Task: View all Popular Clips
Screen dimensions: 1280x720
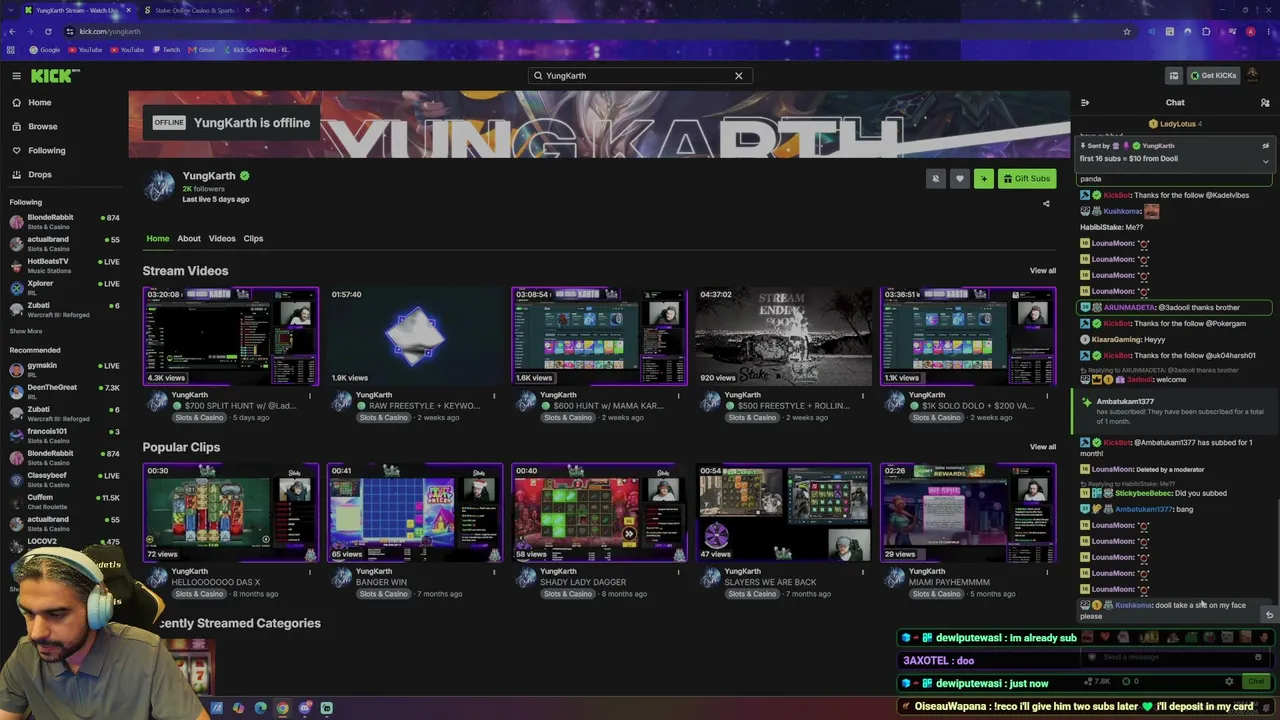Action: click(x=1043, y=447)
